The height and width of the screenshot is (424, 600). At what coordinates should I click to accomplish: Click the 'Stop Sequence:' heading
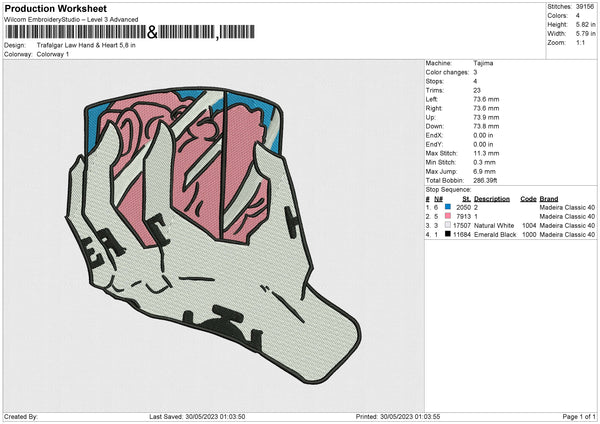pyautogui.click(x=448, y=190)
